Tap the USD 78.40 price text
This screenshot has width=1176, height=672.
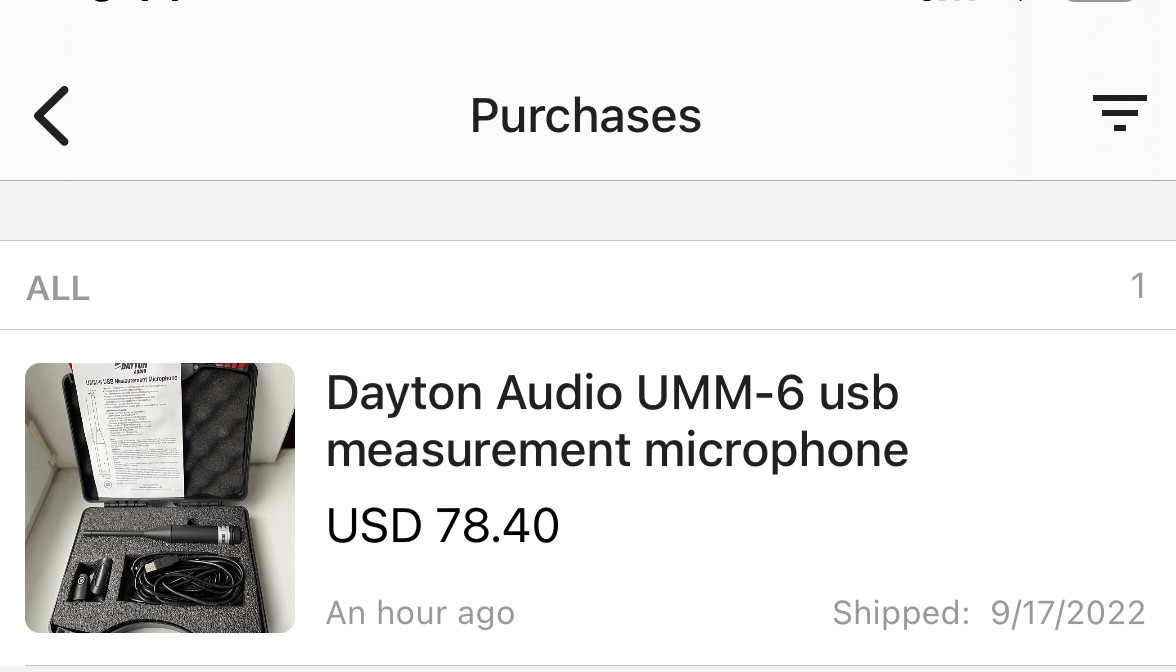click(442, 524)
